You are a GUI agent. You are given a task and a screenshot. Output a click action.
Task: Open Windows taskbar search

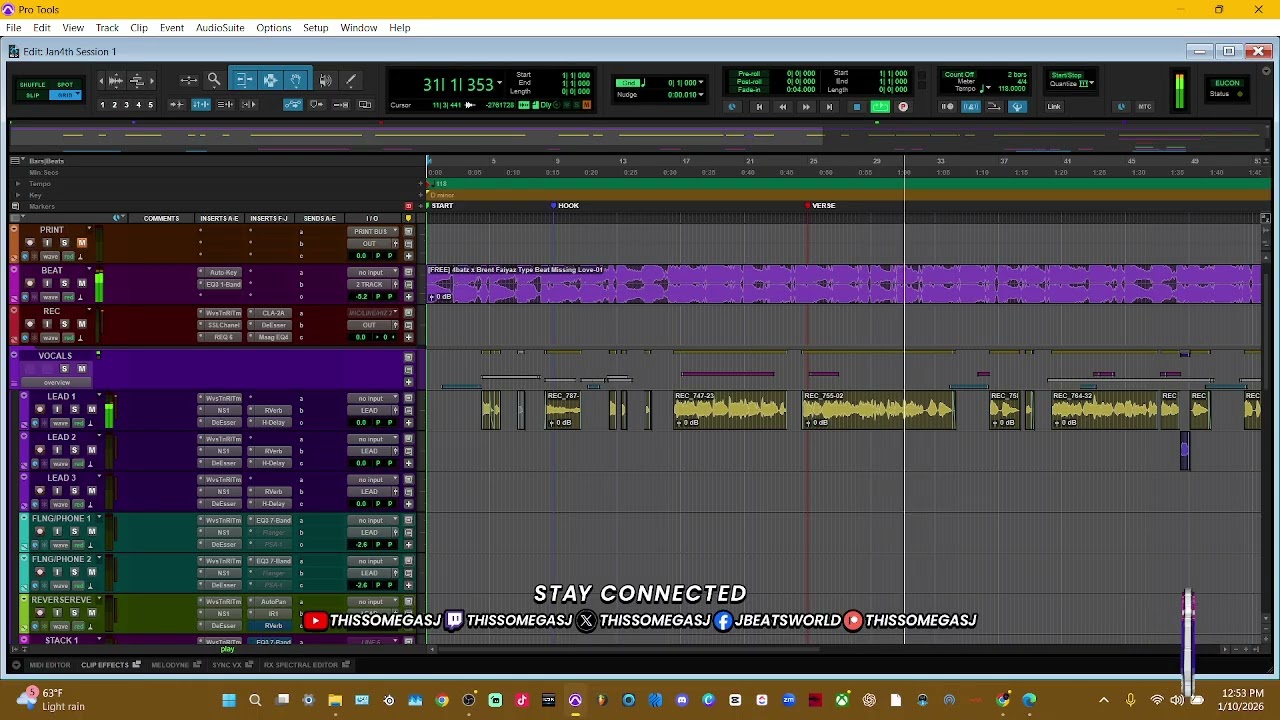(x=255, y=700)
